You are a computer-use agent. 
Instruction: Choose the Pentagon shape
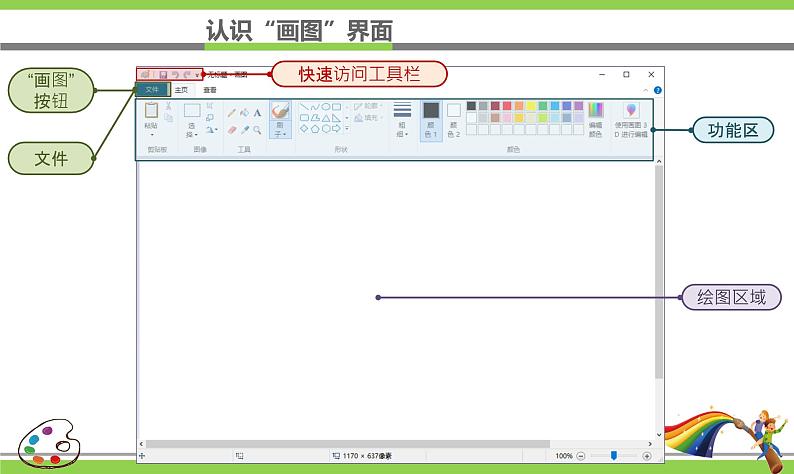(315, 129)
